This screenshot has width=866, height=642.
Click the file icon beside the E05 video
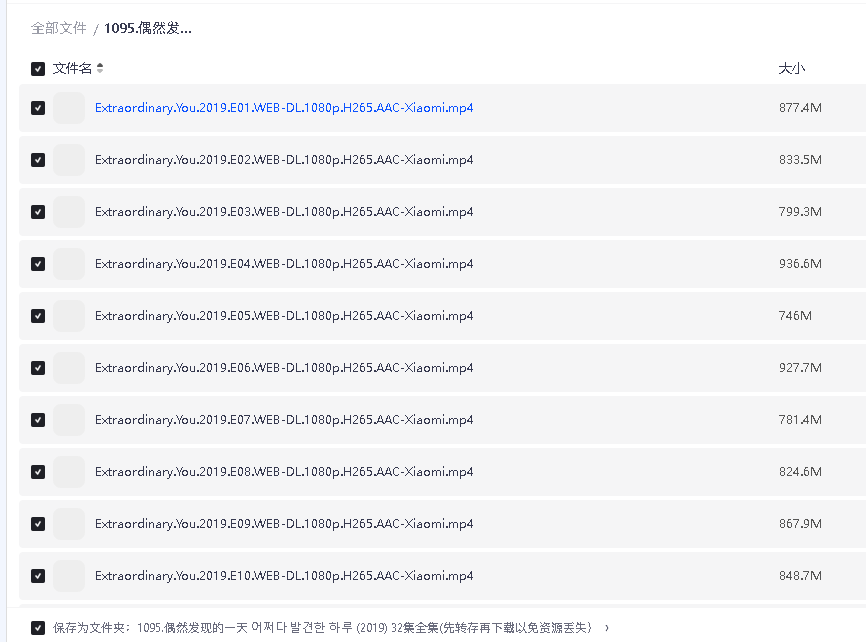(x=69, y=316)
